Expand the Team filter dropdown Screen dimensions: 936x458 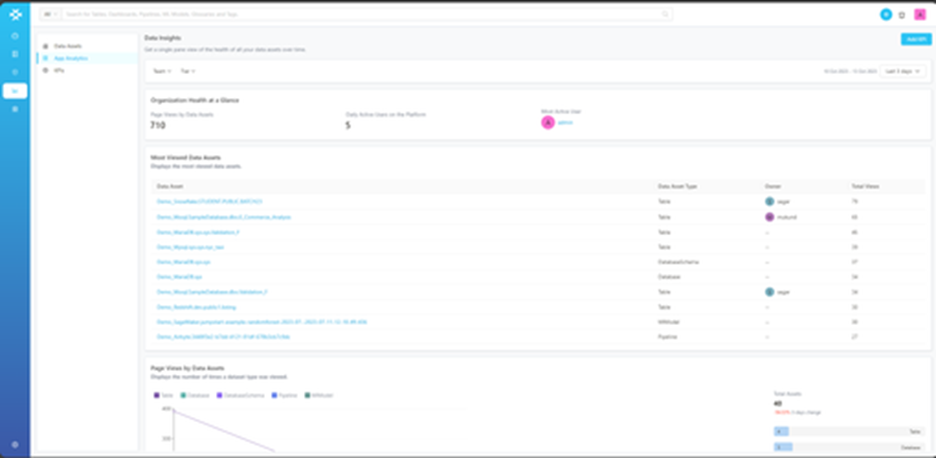(x=161, y=71)
